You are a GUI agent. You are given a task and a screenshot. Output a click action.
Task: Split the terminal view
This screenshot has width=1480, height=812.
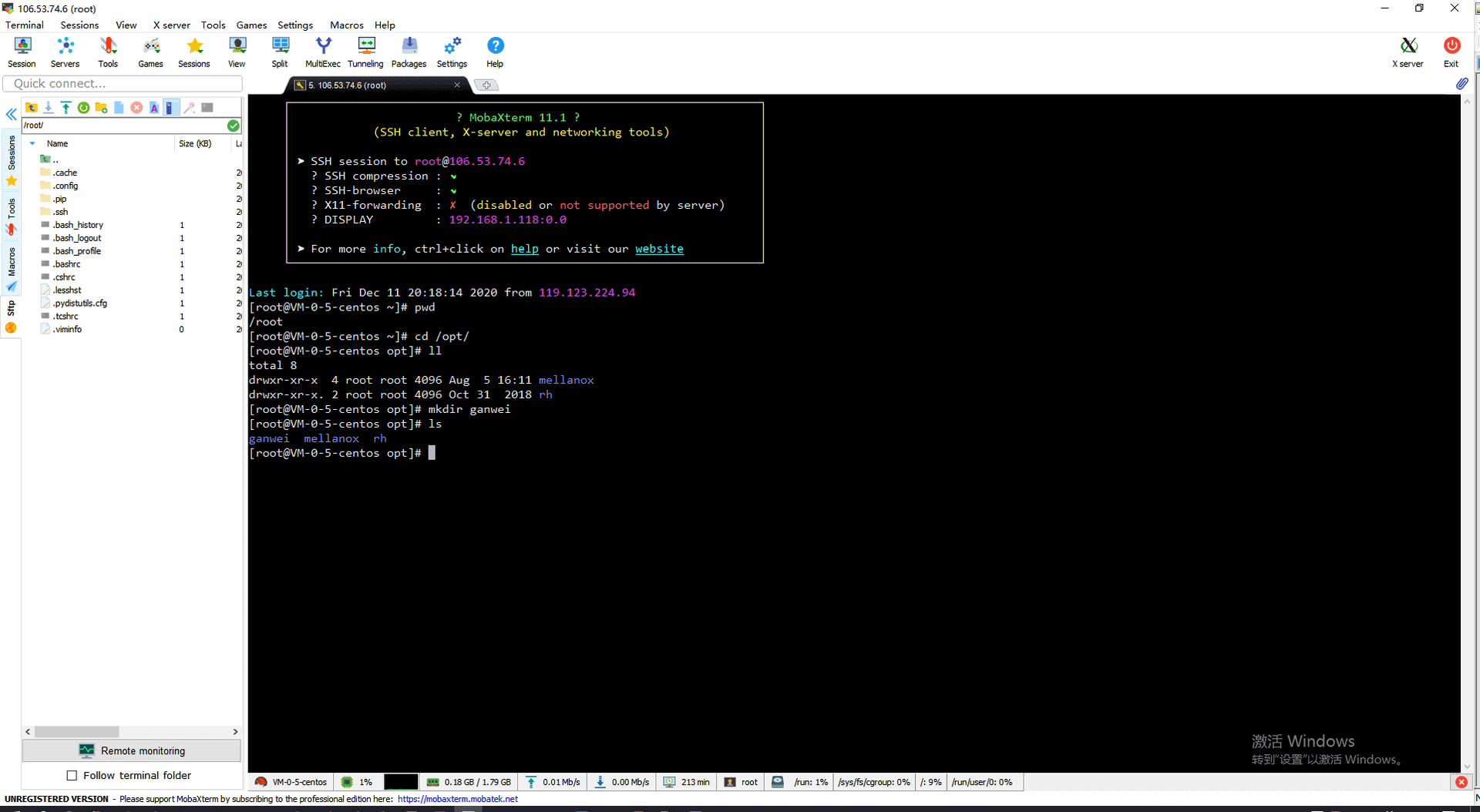pyautogui.click(x=280, y=52)
